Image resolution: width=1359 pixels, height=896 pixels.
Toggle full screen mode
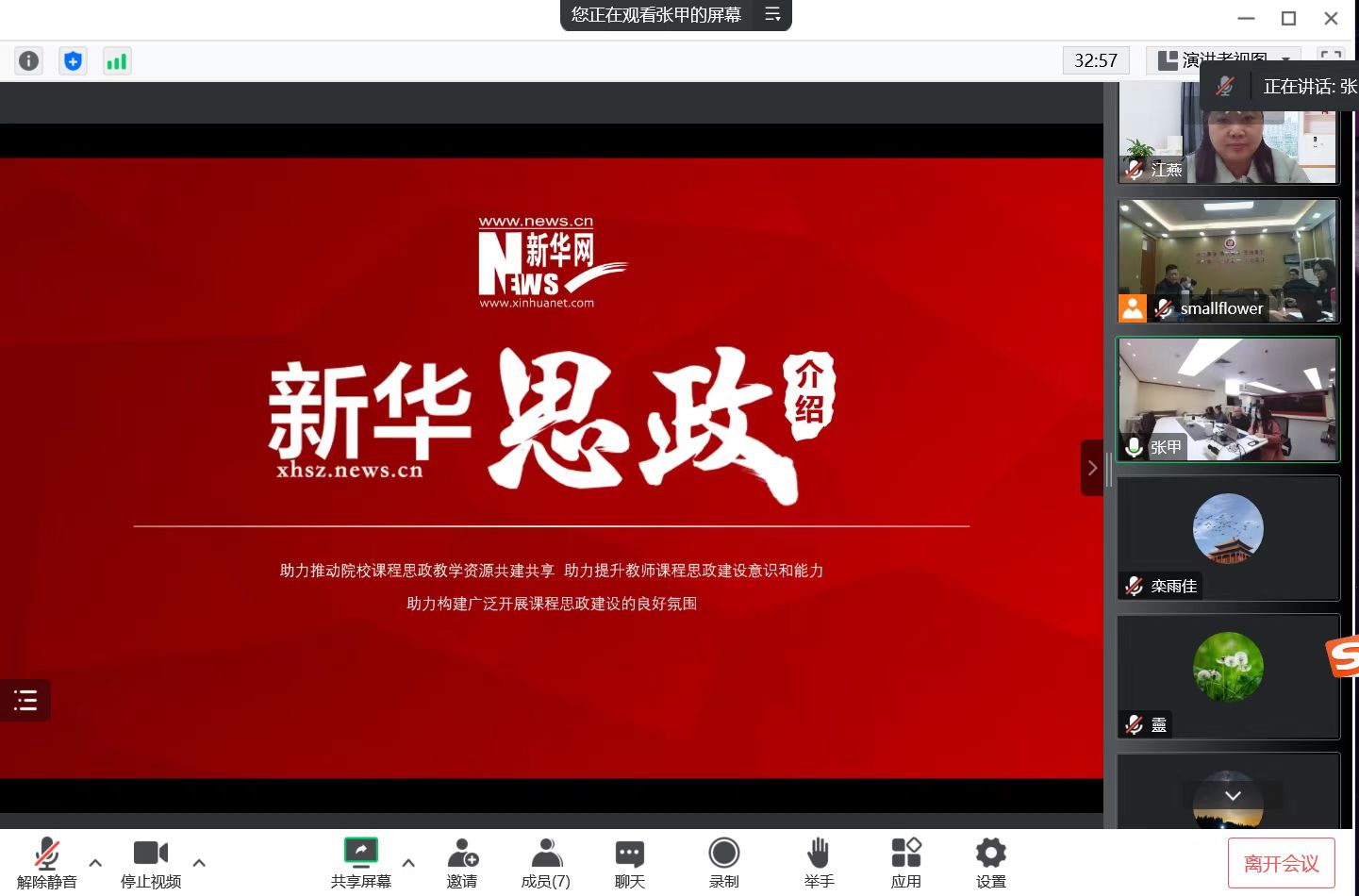pyautogui.click(x=1330, y=59)
